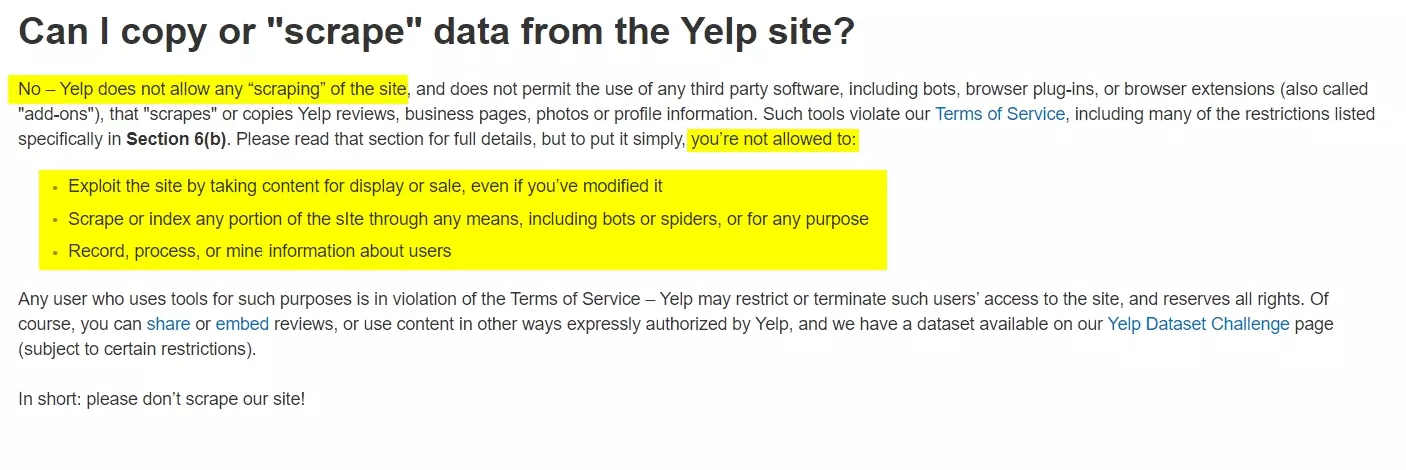This screenshot has height=470, width=1406.
Task: Click the page heading about copying Yelp data
Action: coord(436,31)
